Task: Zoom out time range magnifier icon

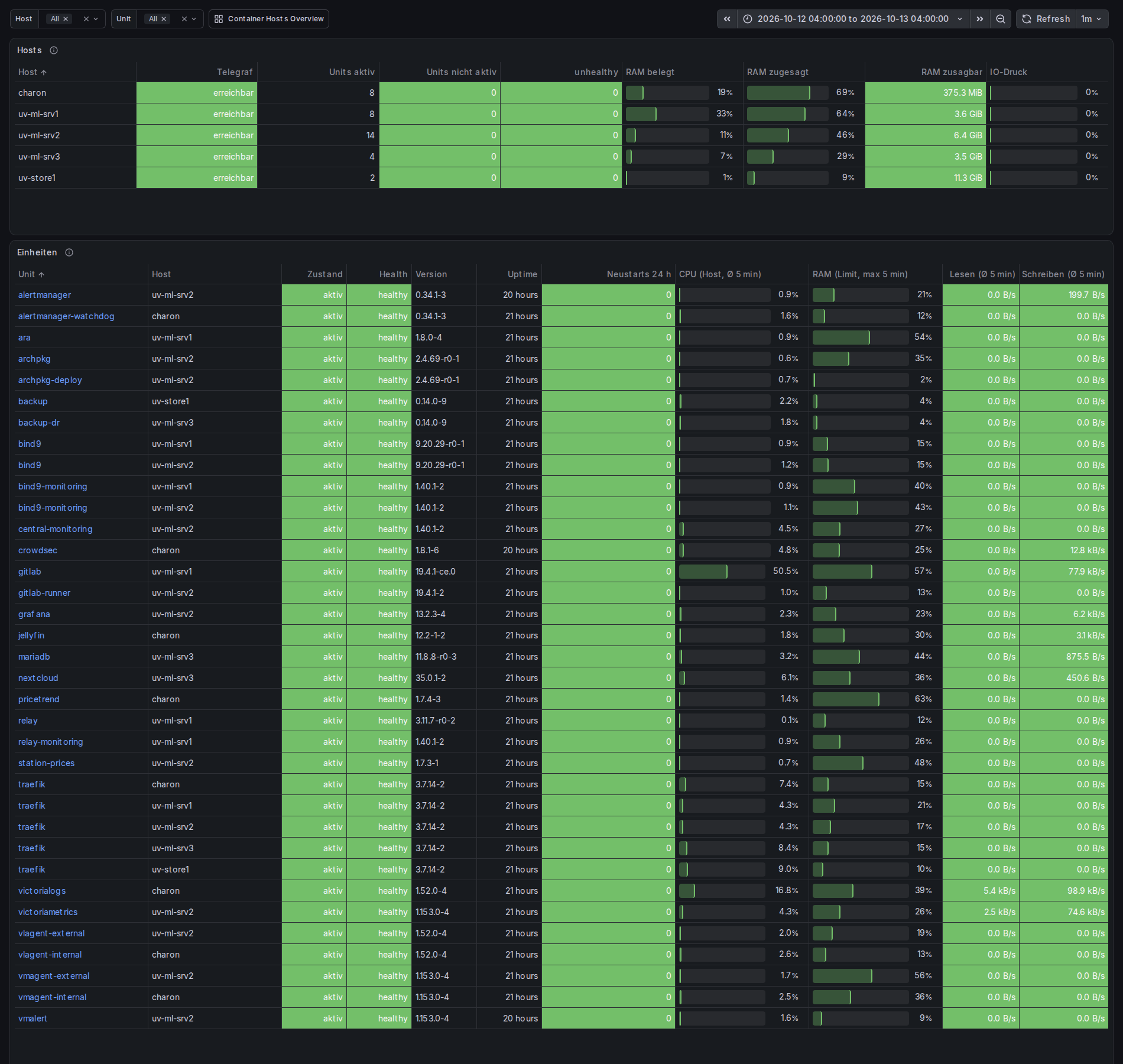Action: point(1001,19)
